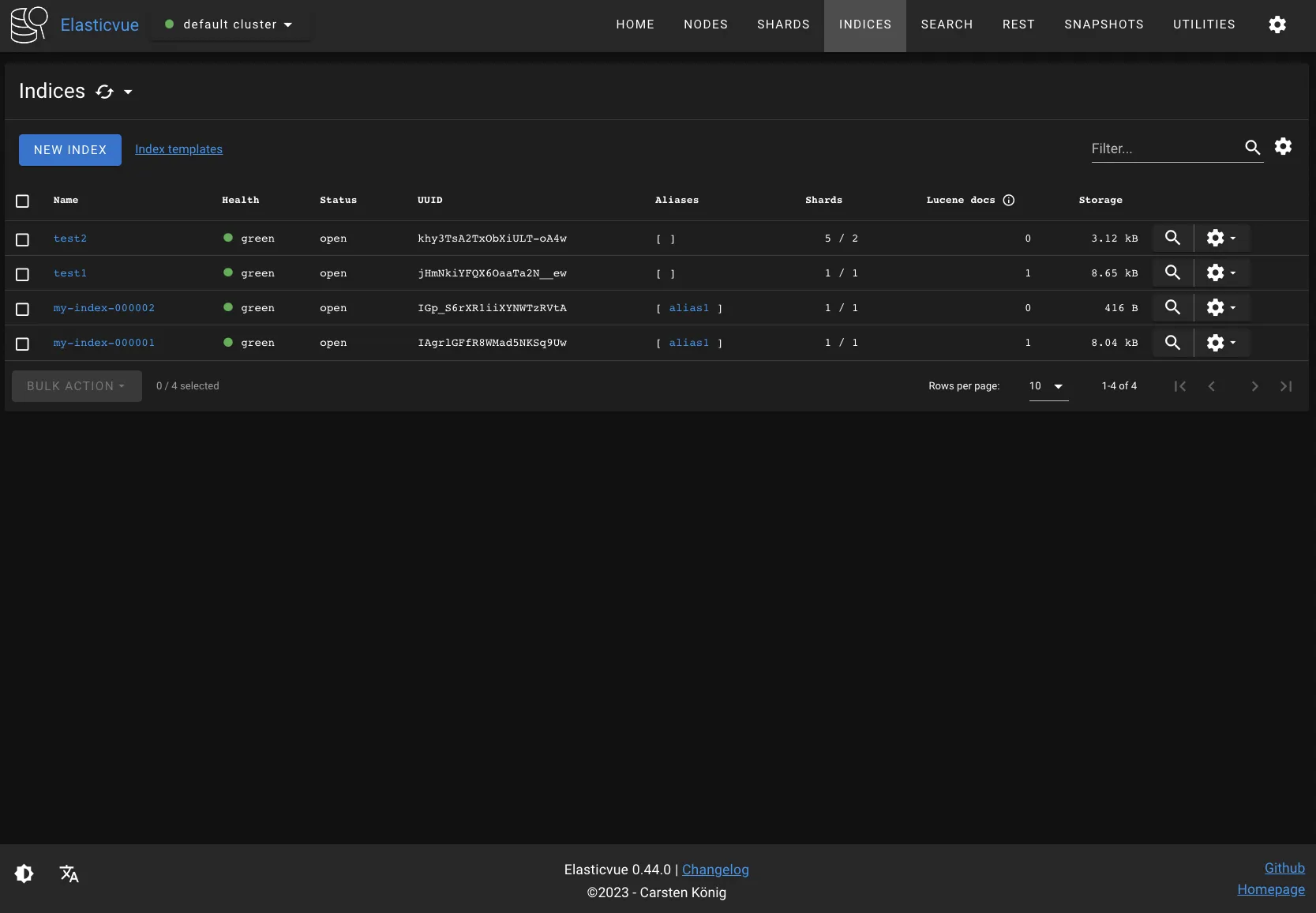Open the my-index-000001 name link
Screen dimensions: 1316x913
pyautogui.click(x=104, y=343)
